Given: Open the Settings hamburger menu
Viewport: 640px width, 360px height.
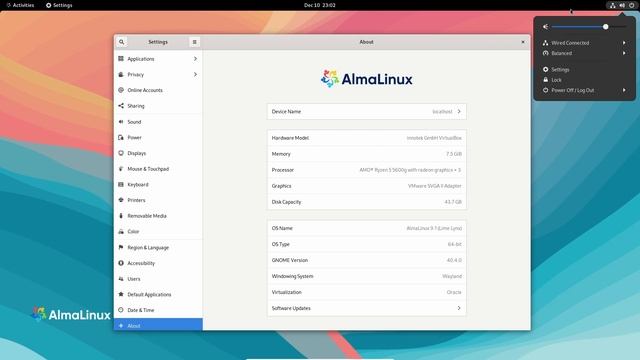Looking at the screenshot, I should point(194,42).
